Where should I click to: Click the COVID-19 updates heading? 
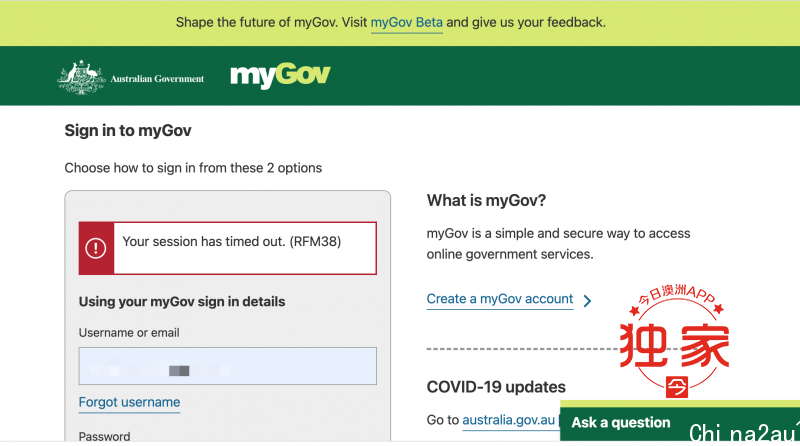click(496, 387)
